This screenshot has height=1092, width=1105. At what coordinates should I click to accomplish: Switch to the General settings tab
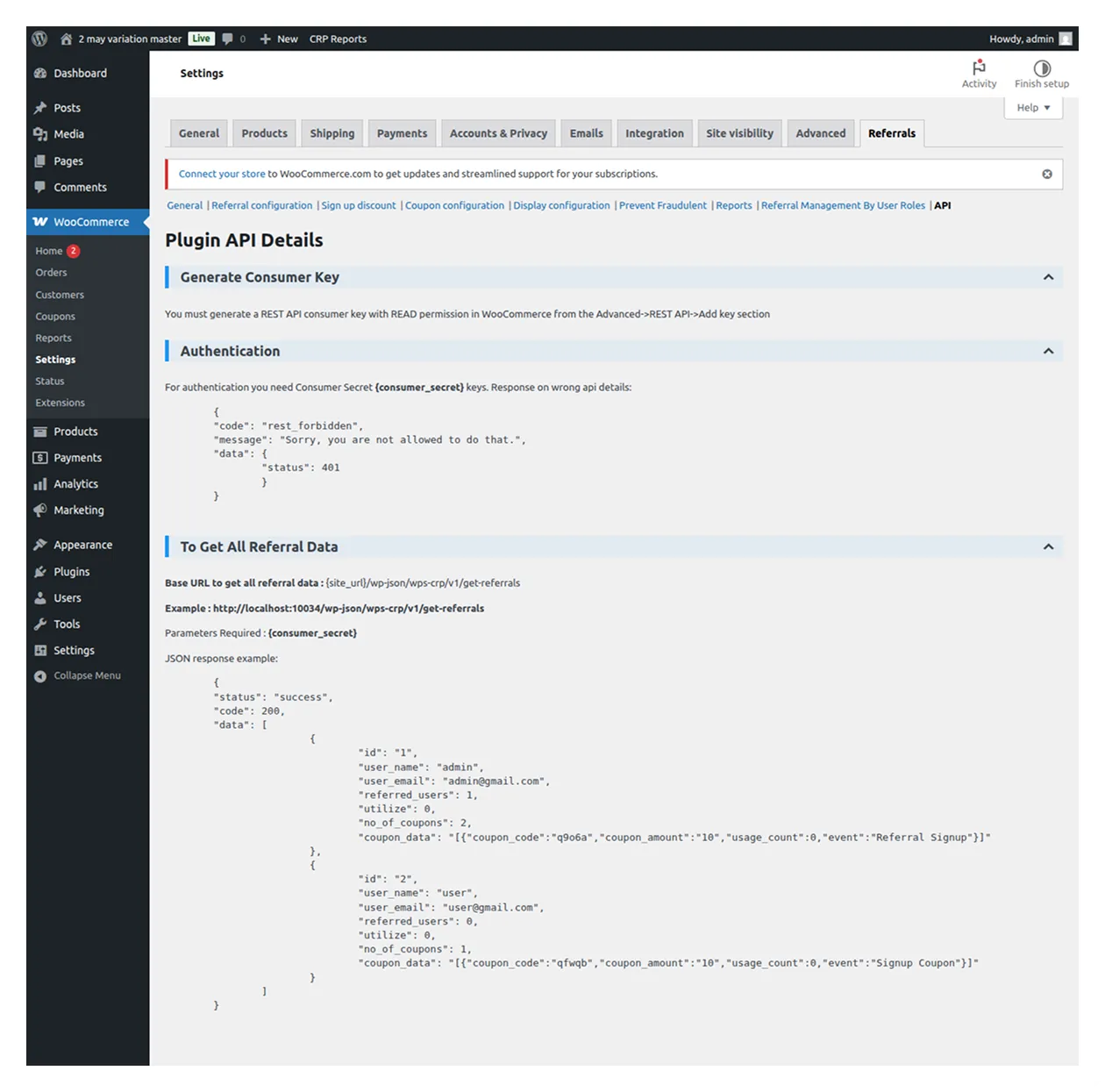(x=199, y=133)
